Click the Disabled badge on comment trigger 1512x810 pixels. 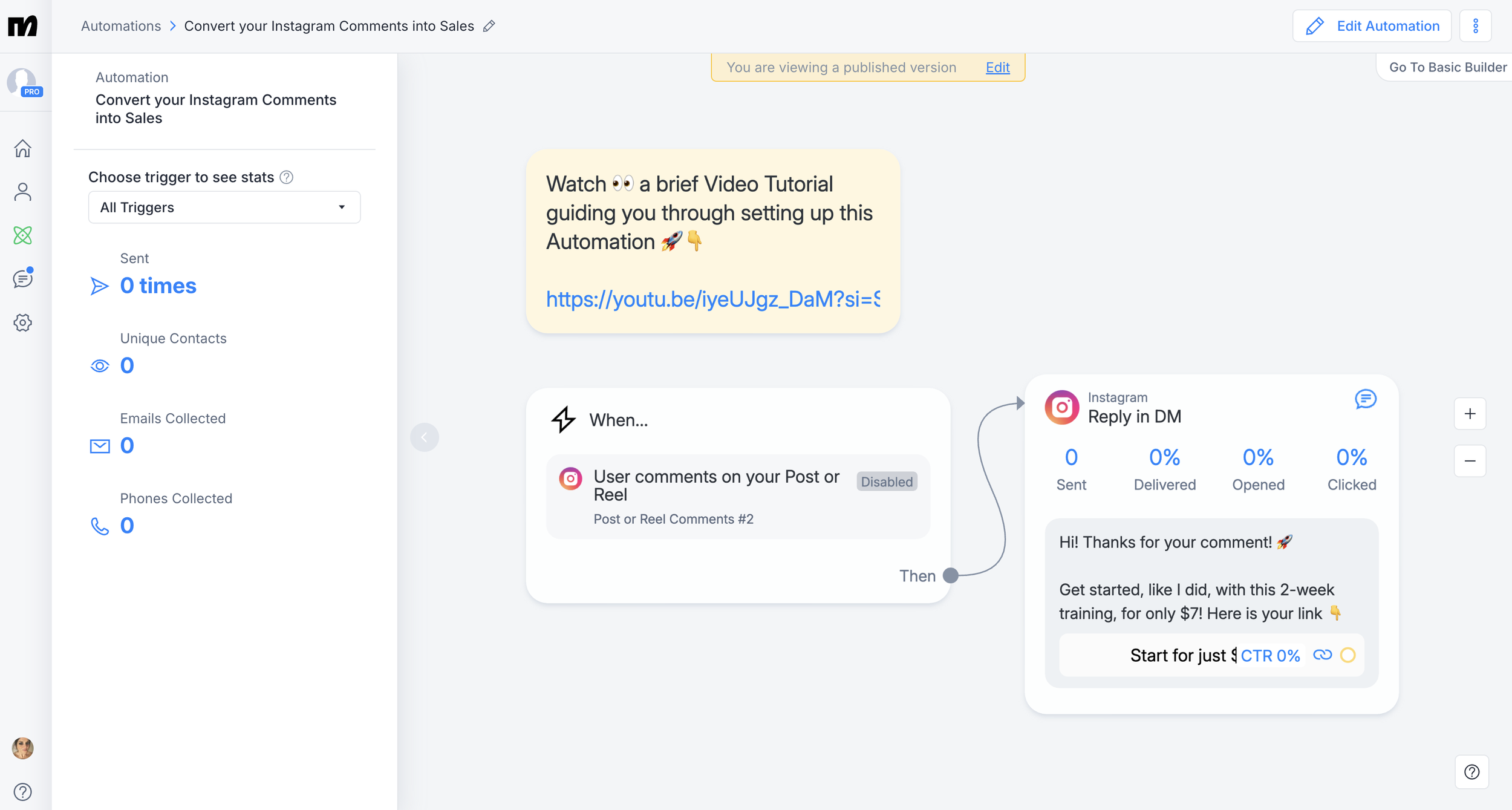point(886,482)
